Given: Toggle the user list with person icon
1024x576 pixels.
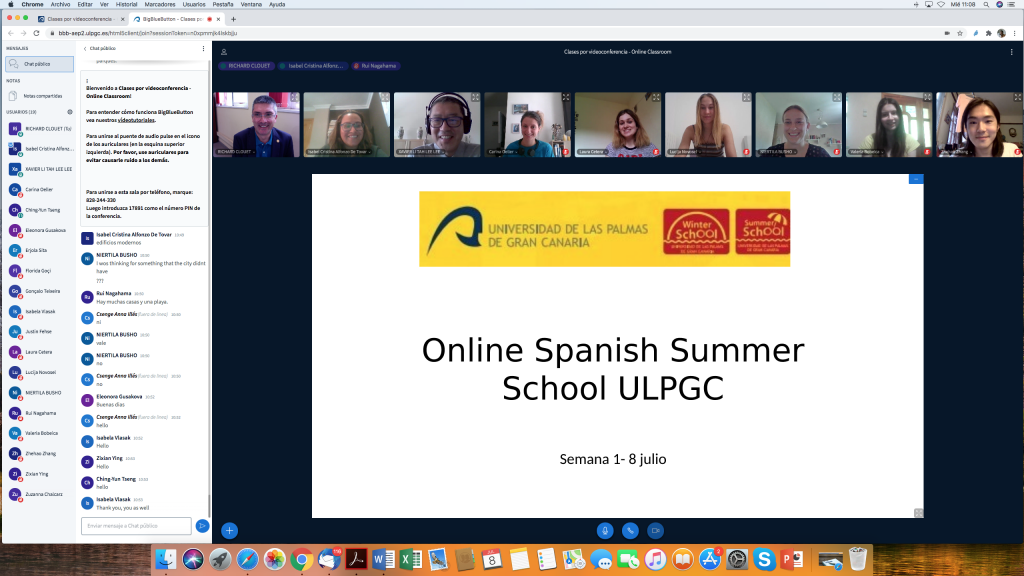Looking at the screenshot, I should 224,52.
